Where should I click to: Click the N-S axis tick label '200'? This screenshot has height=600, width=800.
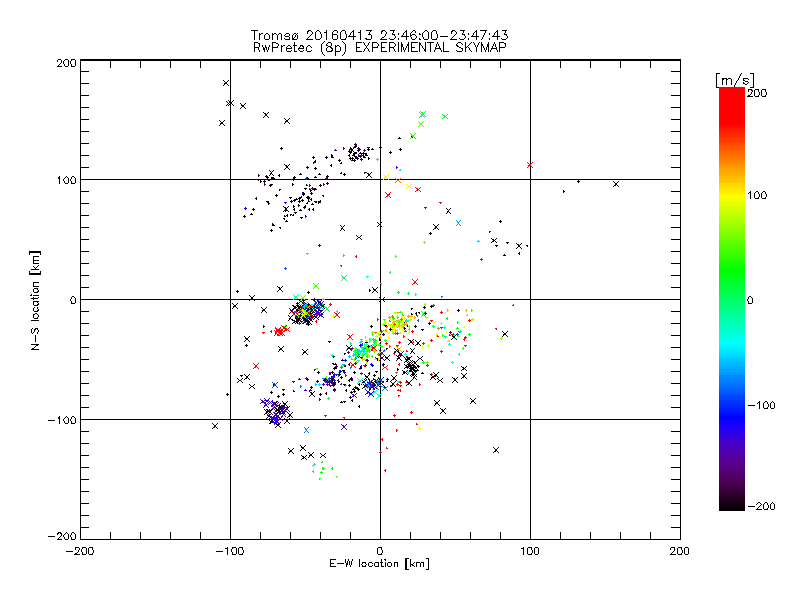pyautogui.click(x=66, y=63)
